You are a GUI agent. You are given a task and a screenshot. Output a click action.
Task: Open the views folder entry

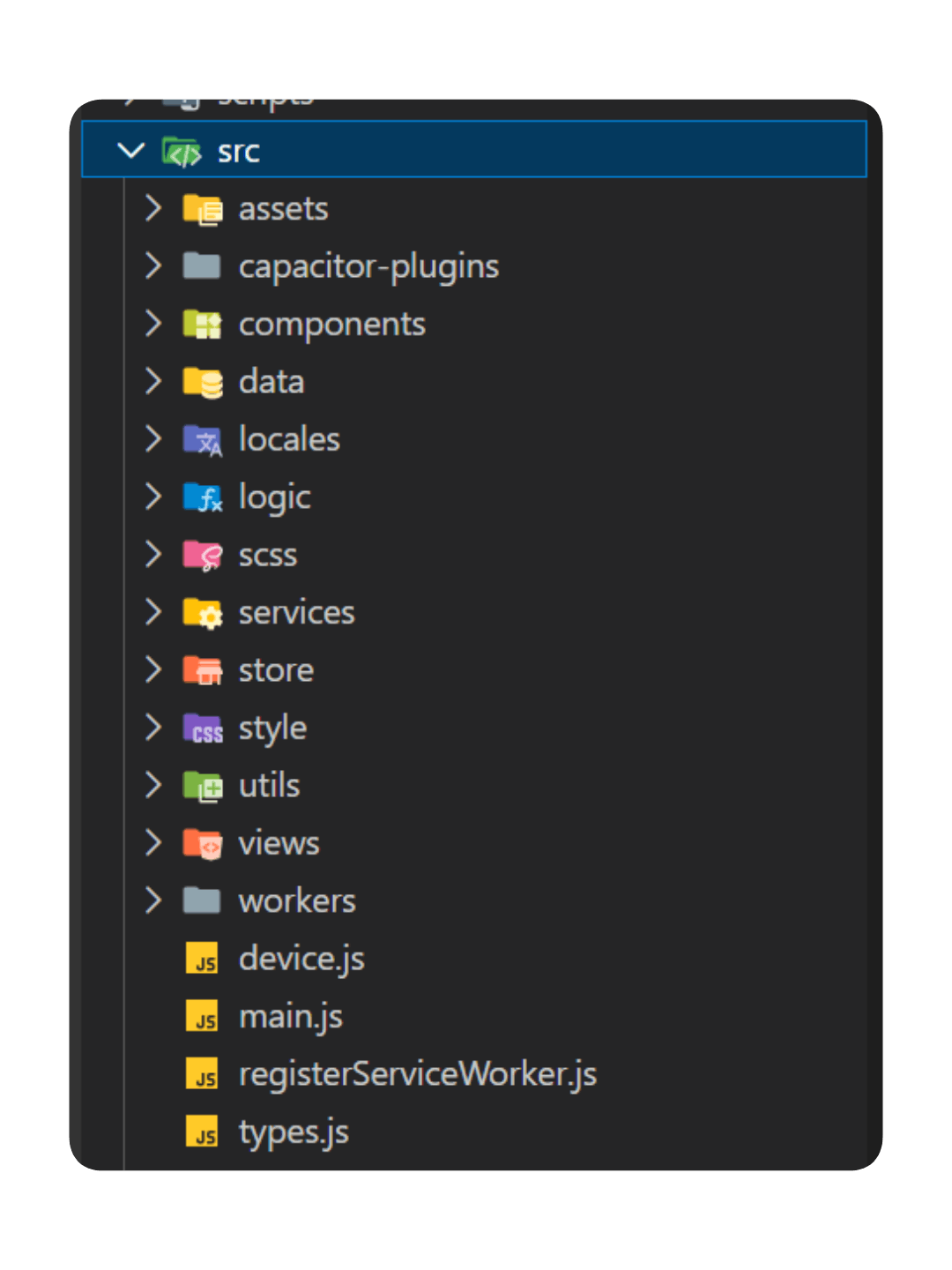(x=279, y=843)
